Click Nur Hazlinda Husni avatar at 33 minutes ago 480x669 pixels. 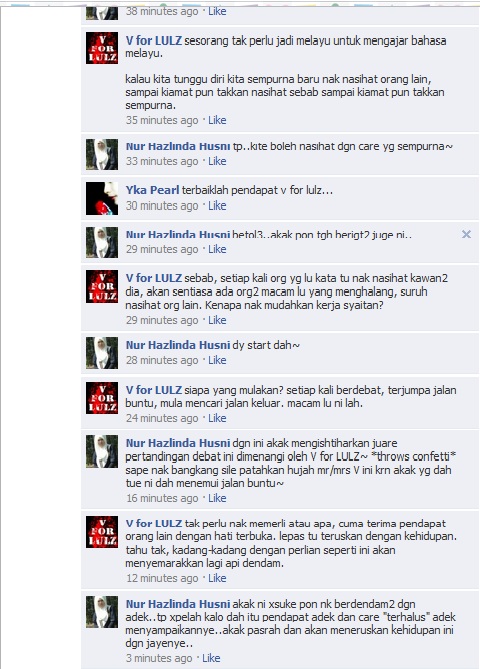point(102,154)
